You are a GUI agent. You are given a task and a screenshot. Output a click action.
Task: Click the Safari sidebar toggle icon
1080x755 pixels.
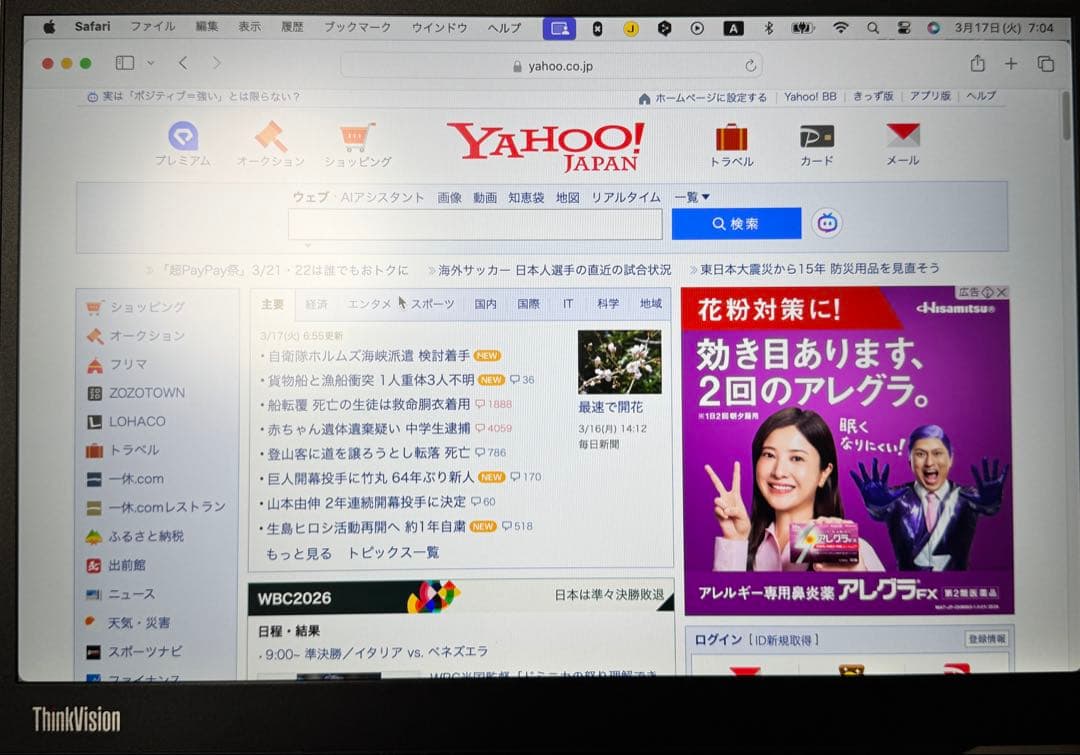[125, 63]
